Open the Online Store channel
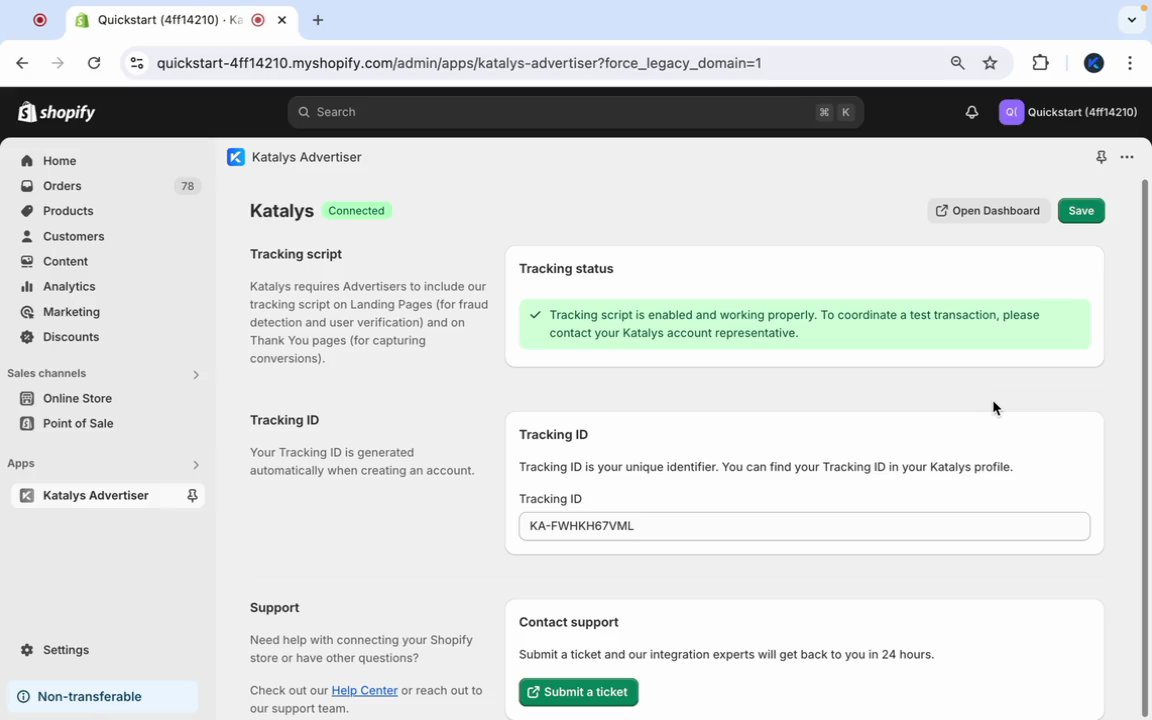Viewport: 1152px width, 720px height. click(x=77, y=398)
